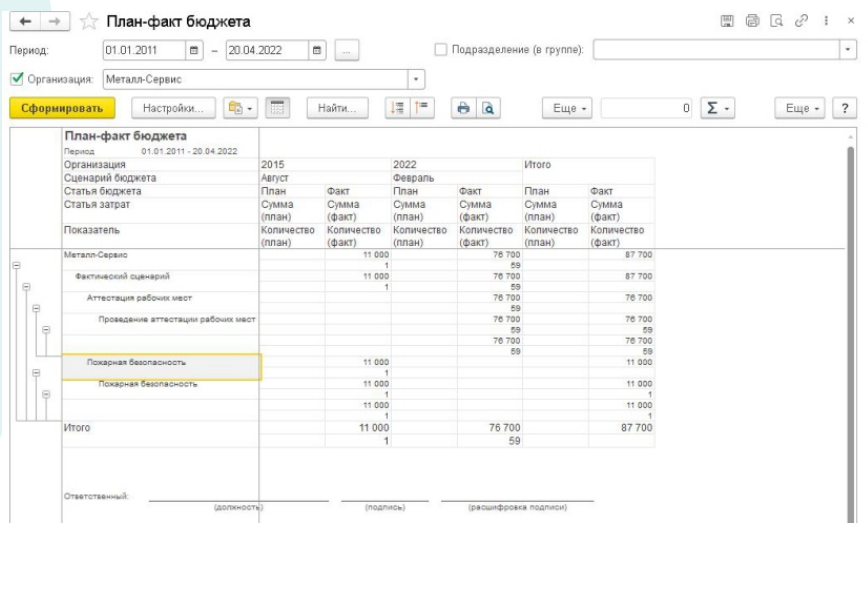Click the end date field 20.04.2022

(x=267, y=50)
